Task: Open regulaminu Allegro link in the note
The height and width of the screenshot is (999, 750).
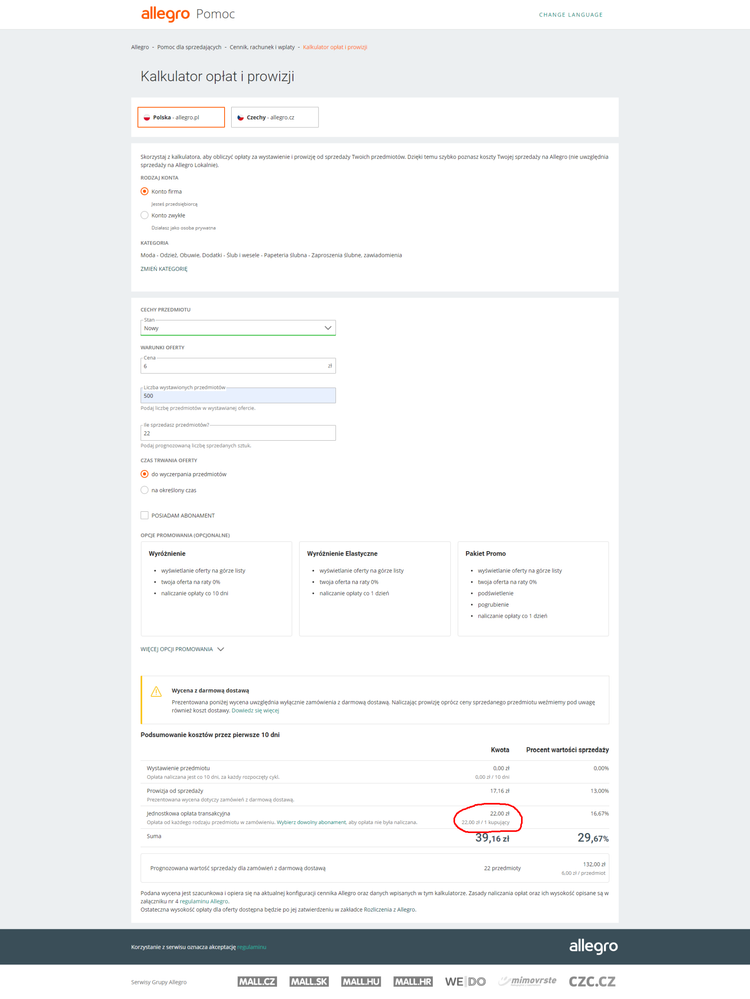Action: (203, 902)
